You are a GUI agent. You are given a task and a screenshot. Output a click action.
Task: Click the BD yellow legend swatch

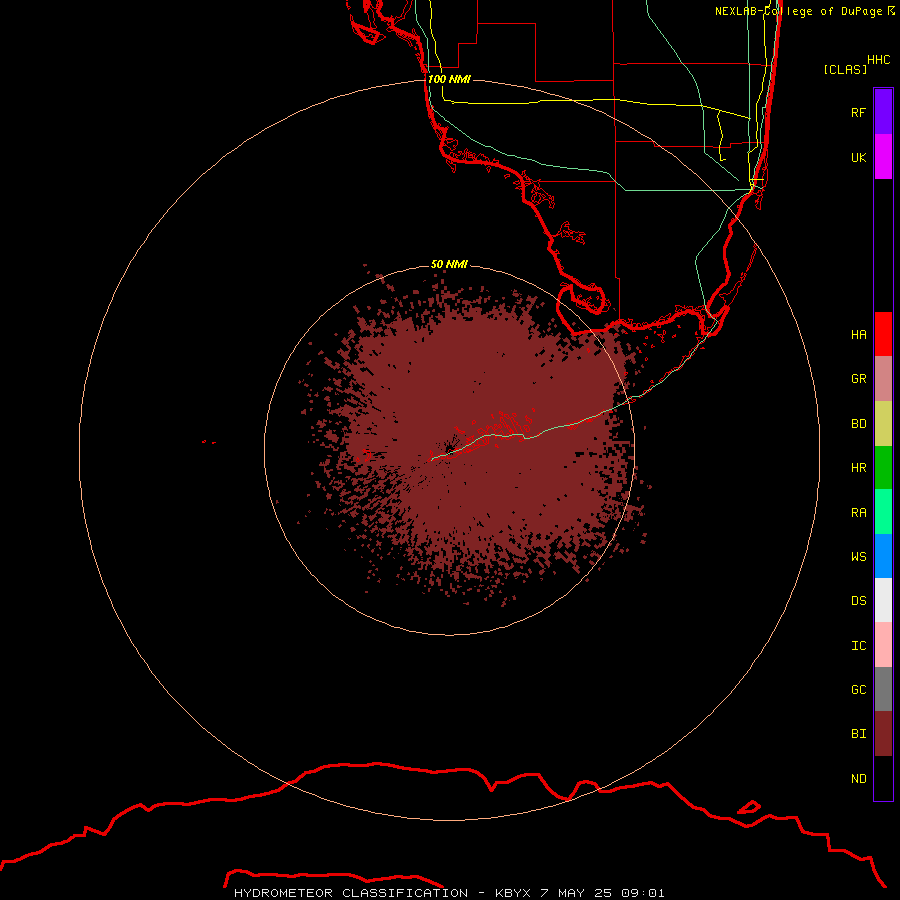(883, 424)
